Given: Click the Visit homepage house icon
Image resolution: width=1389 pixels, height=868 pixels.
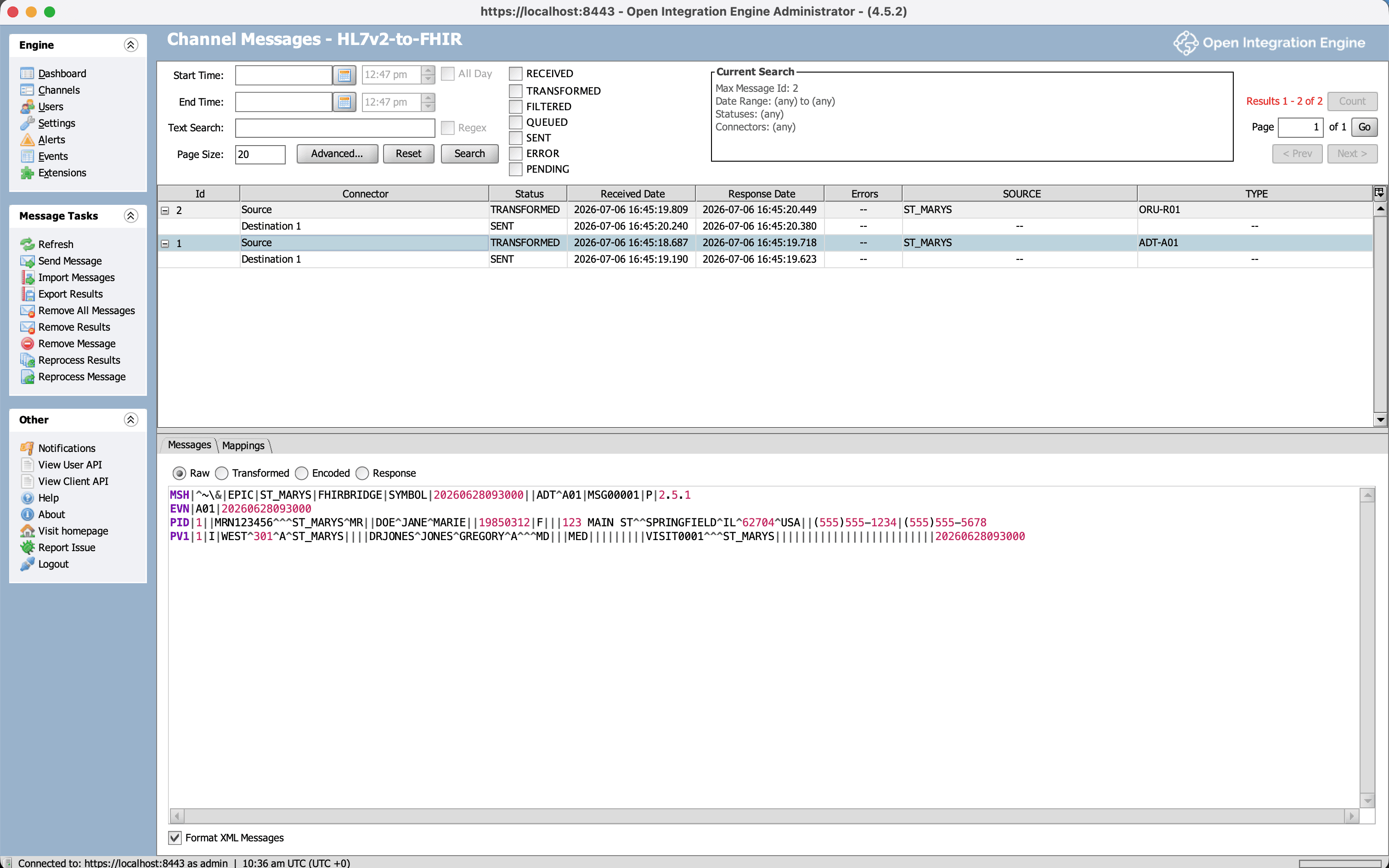Looking at the screenshot, I should [27, 531].
